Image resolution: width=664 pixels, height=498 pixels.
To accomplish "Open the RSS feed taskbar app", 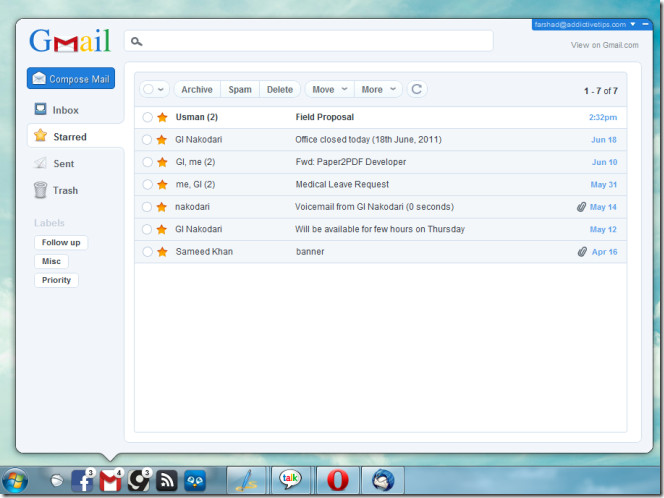I will (x=166, y=481).
